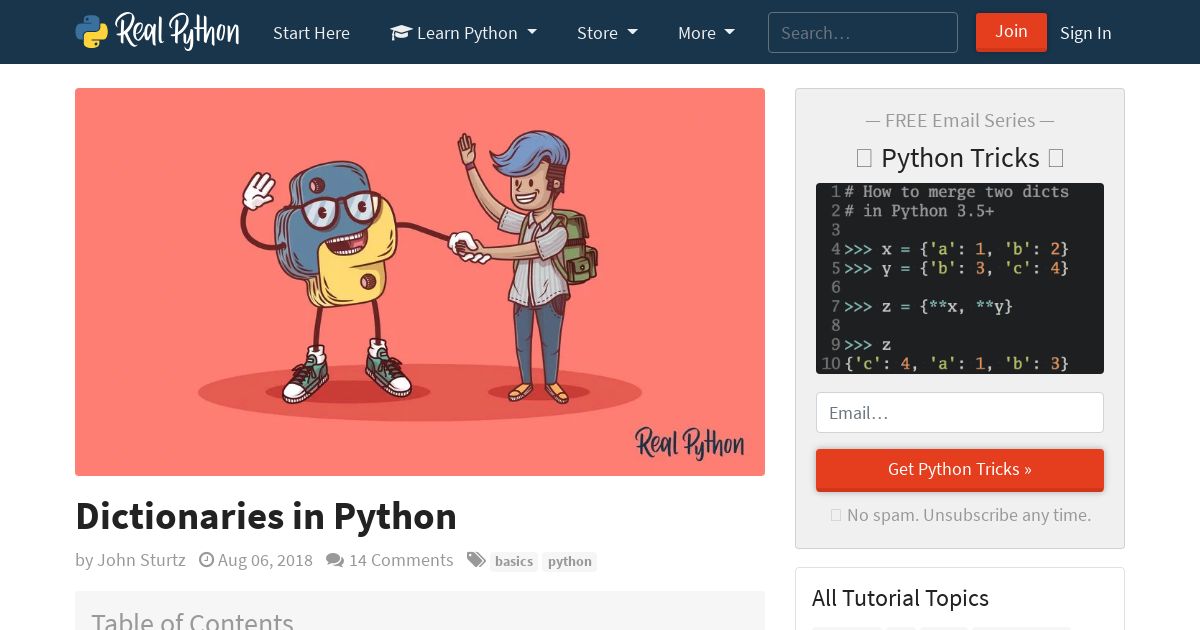This screenshot has width=1200, height=630.
Task: Click the clock icon next to Aug 06, 2018
Action: (x=206, y=560)
